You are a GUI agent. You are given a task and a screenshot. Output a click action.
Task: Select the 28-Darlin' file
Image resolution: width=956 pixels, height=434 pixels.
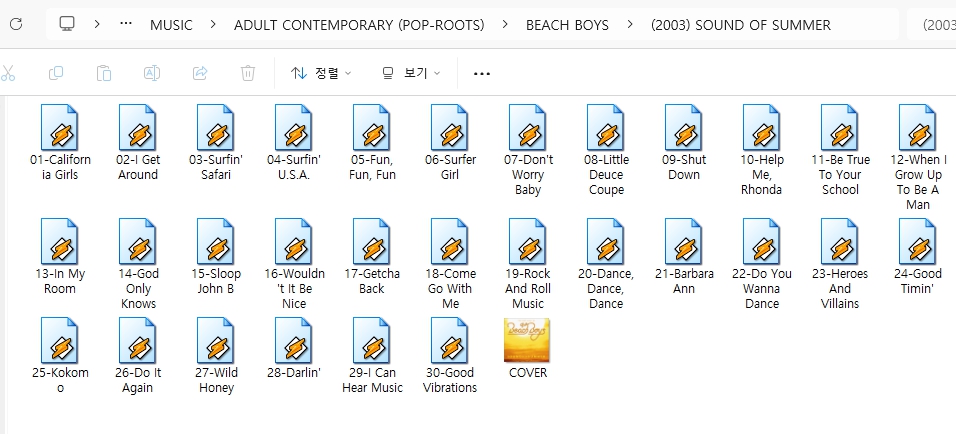click(x=294, y=348)
